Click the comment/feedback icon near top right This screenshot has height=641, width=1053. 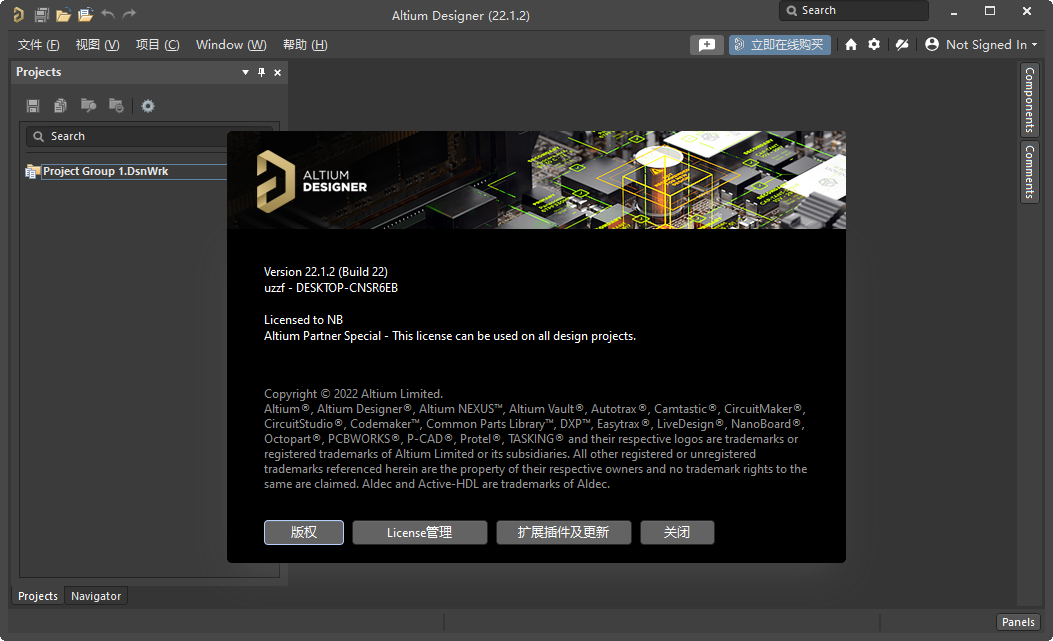(707, 44)
